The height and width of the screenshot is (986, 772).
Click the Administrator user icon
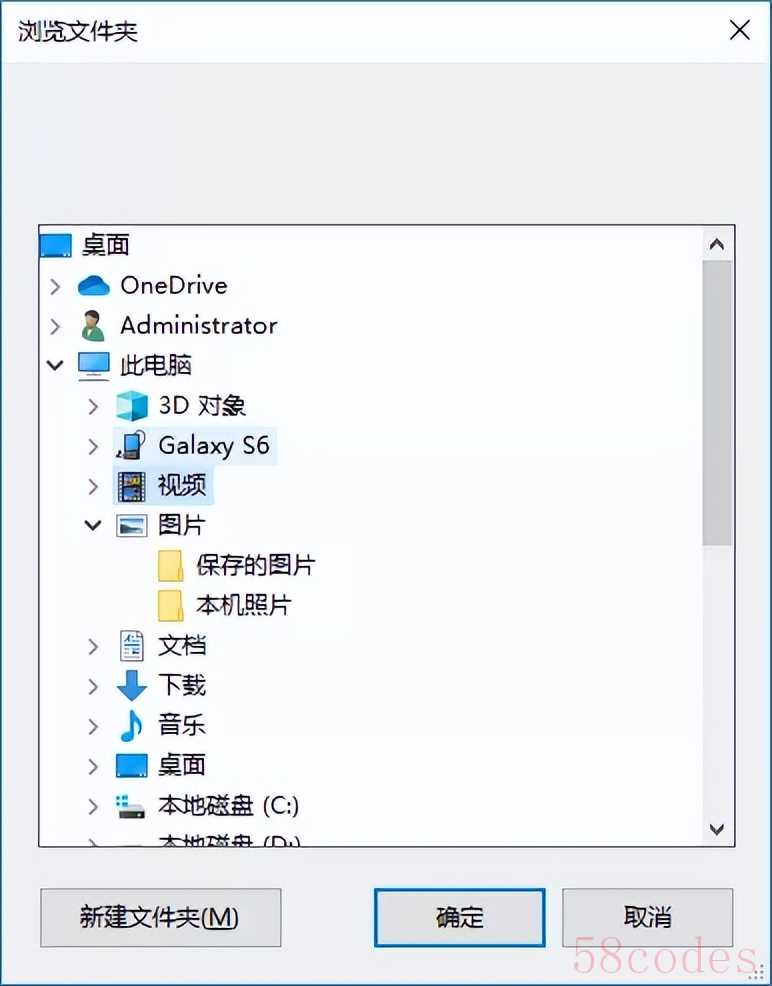(x=93, y=326)
